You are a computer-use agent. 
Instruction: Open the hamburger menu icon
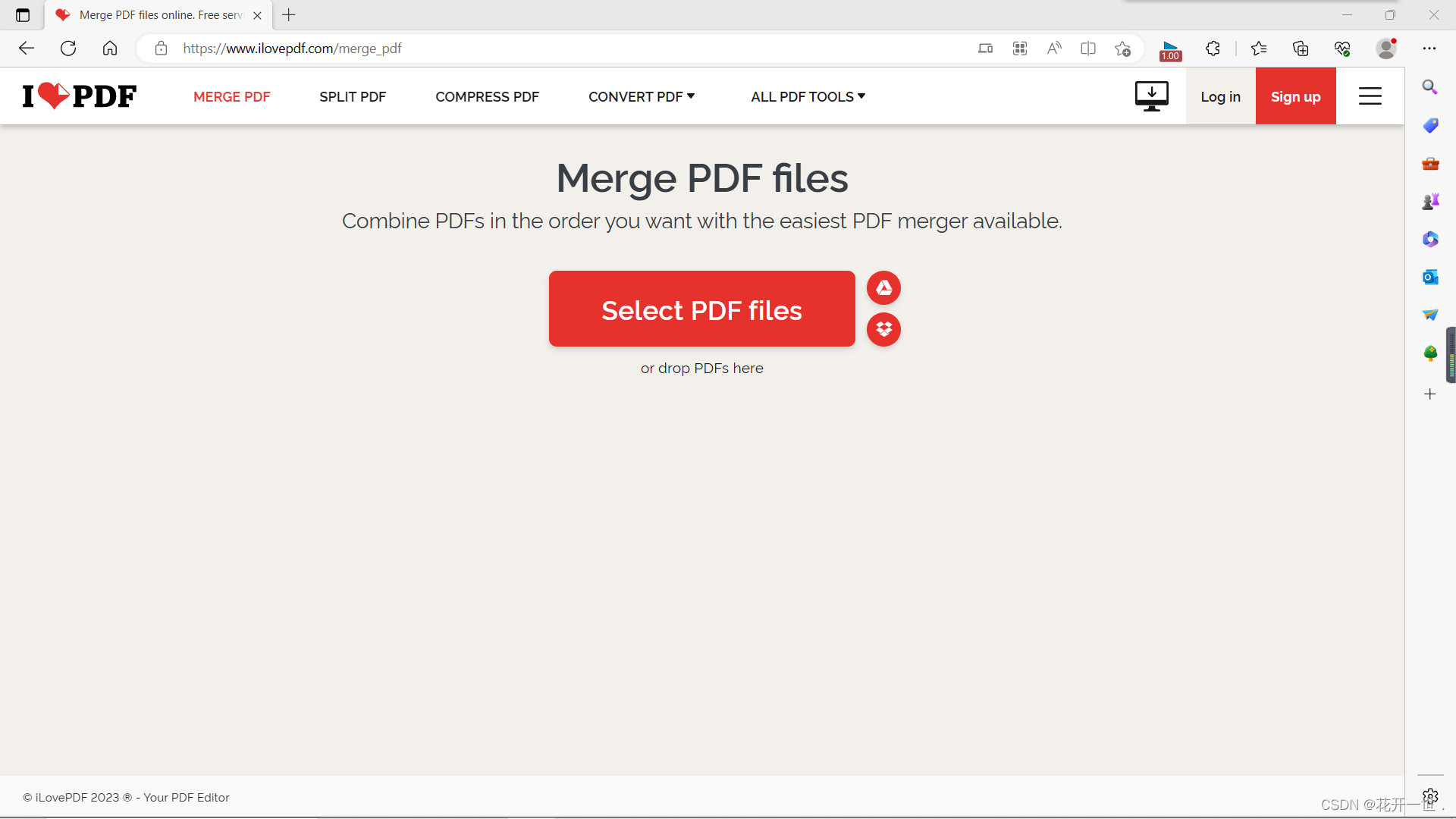point(1370,96)
